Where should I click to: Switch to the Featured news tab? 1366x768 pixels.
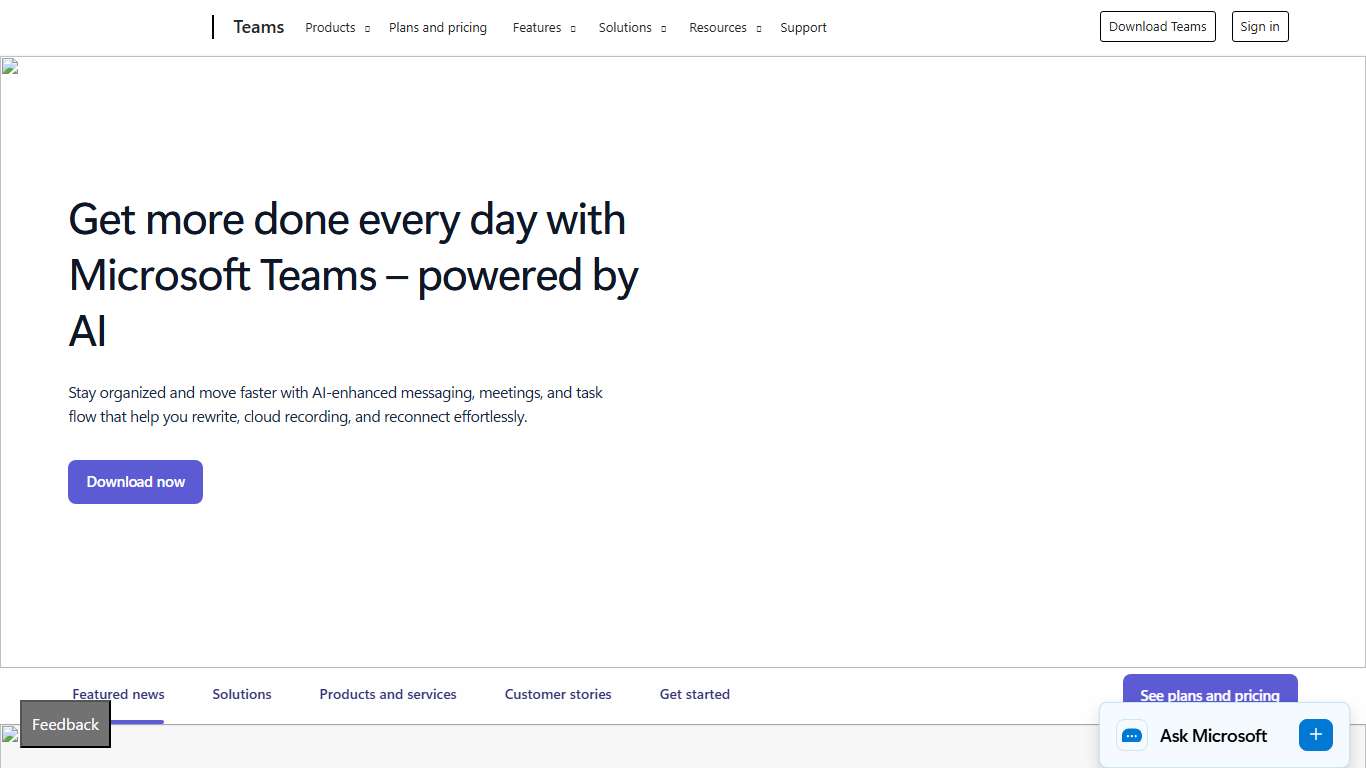click(118, 694)
